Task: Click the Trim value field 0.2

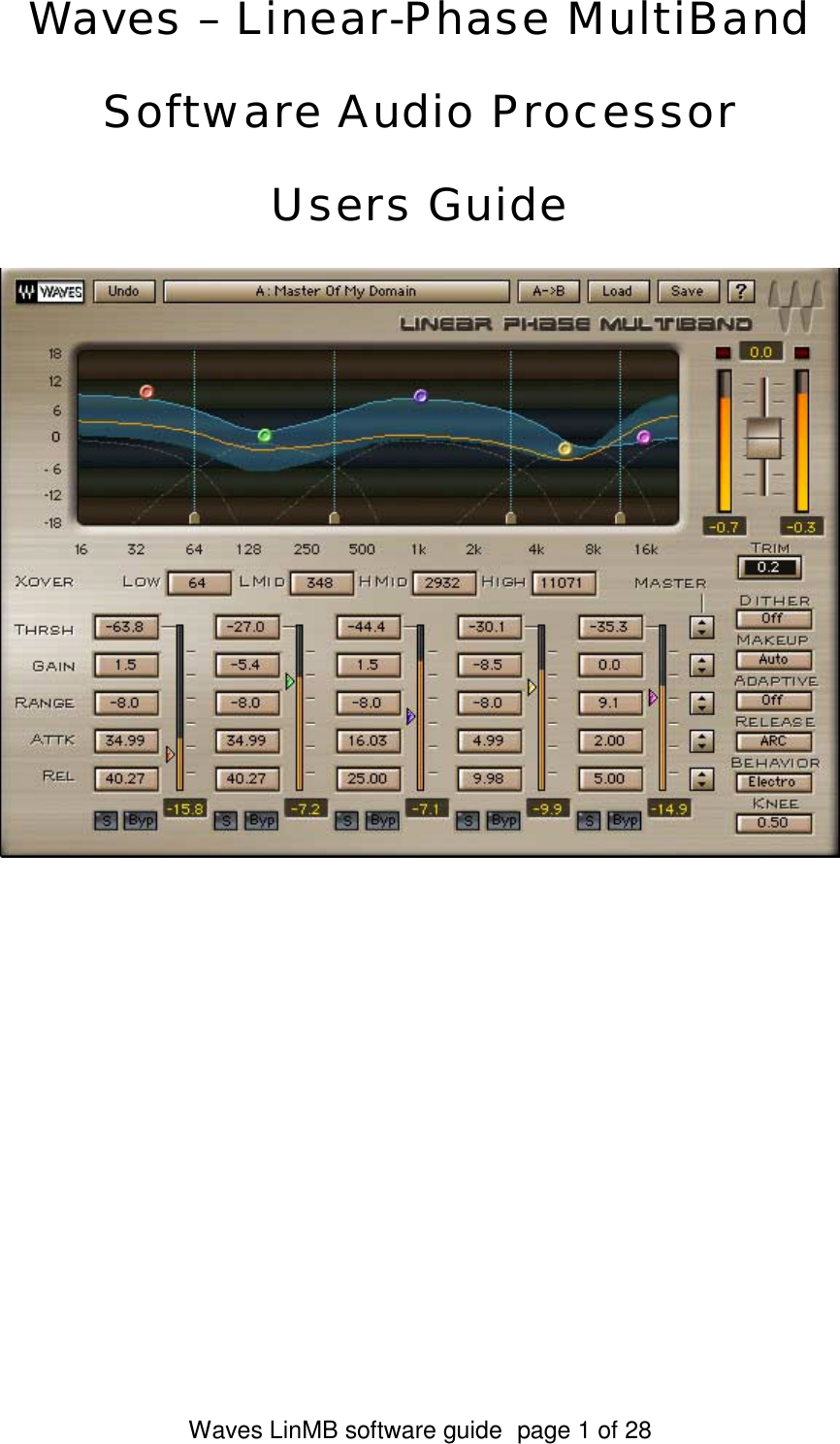Action: click(x=769, y=567)
